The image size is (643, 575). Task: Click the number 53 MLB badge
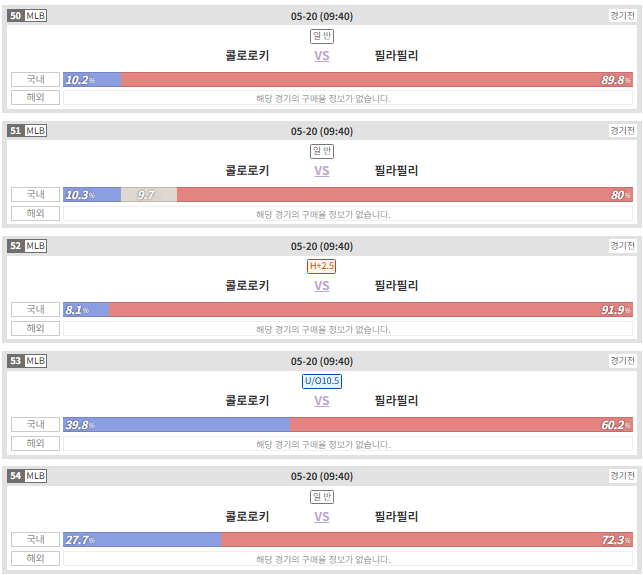27,361
